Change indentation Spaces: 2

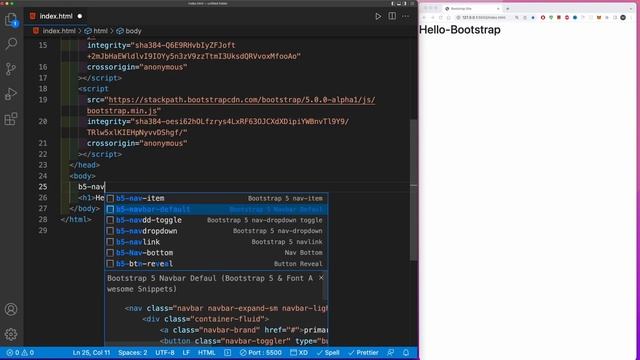133,353
